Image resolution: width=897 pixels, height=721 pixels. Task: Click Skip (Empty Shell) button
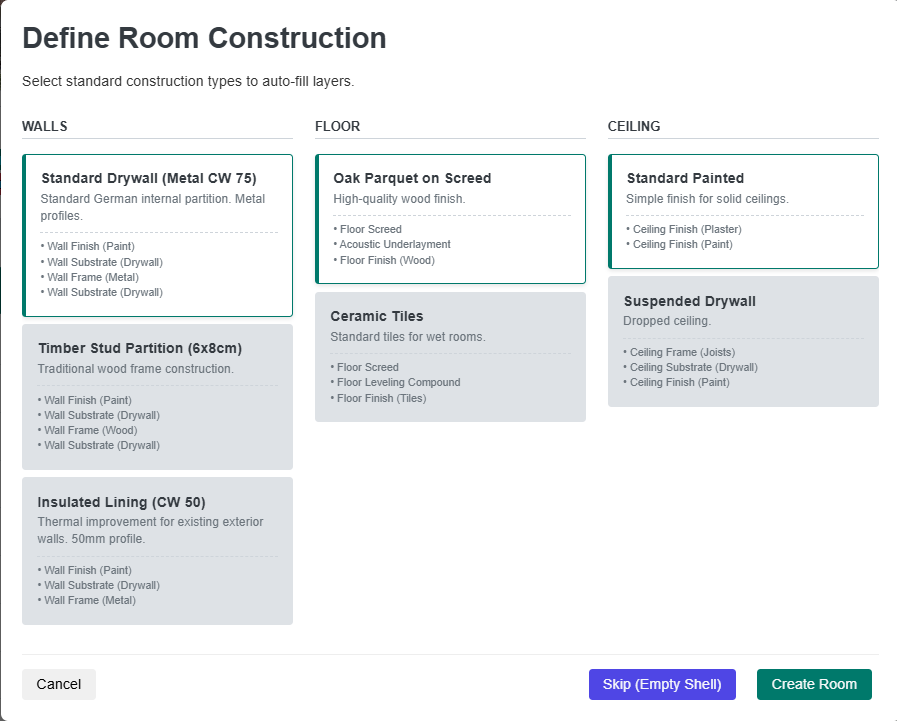[x=662, y=684]
